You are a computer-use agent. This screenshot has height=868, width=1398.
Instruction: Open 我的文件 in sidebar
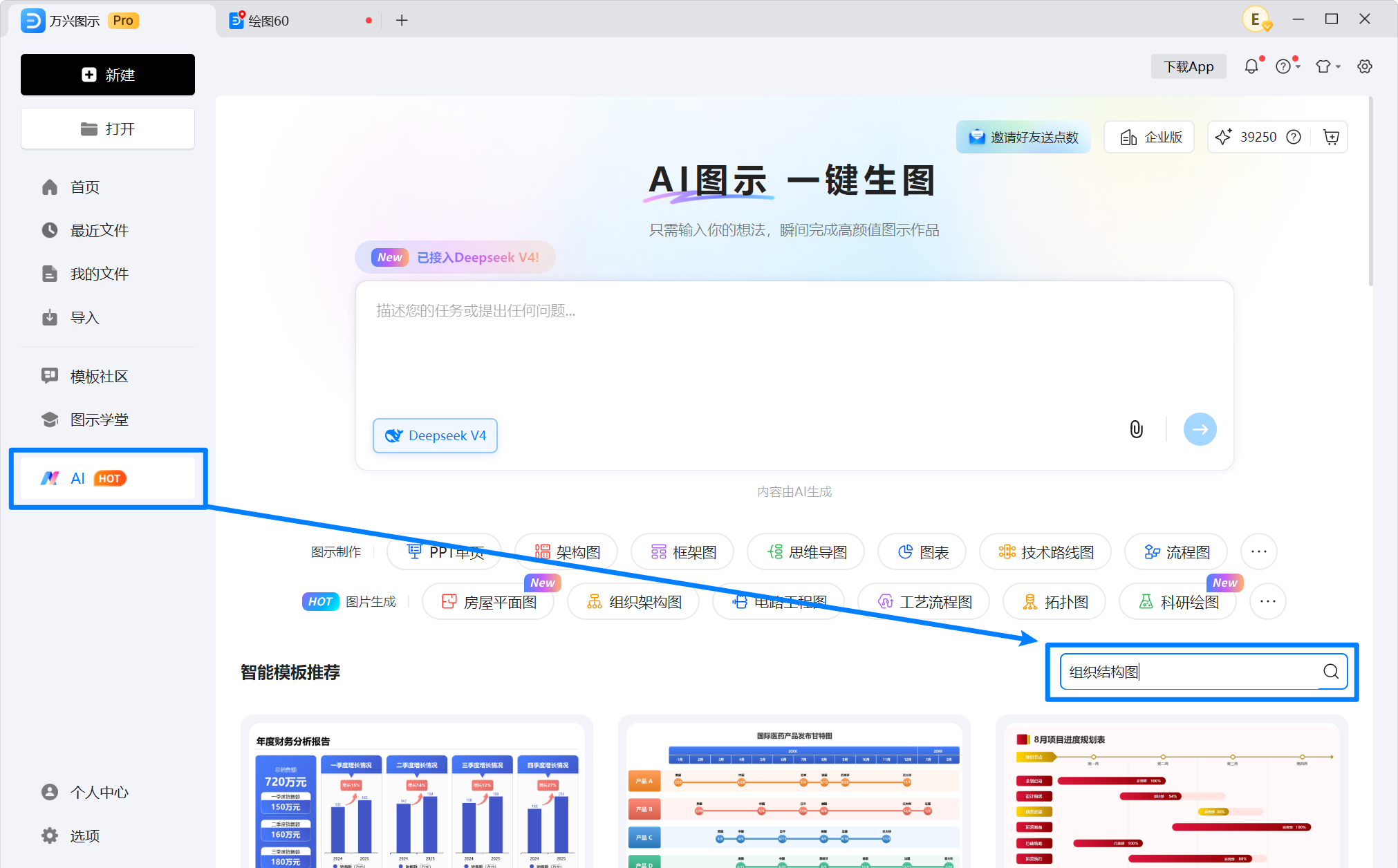(x=108, y=274)
